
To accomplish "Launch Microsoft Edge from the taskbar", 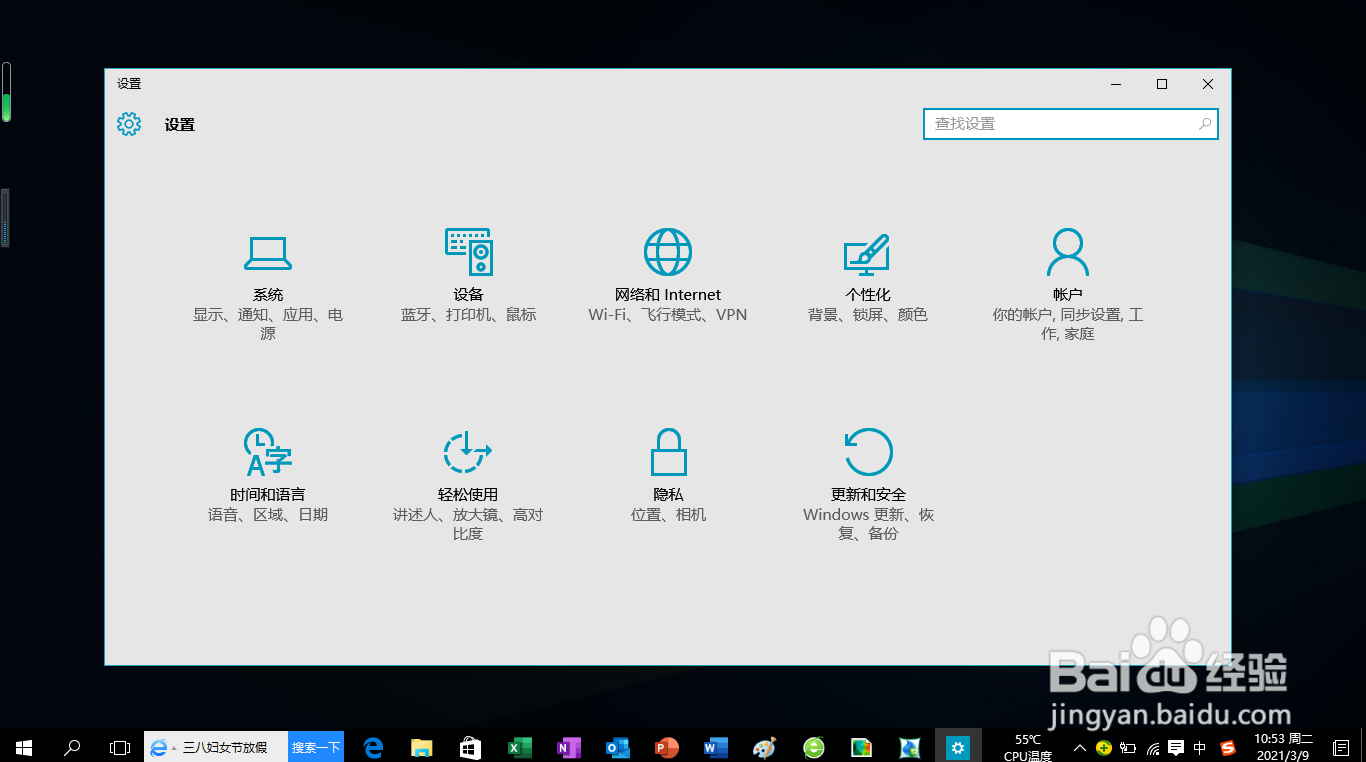I will pos(374,747).
